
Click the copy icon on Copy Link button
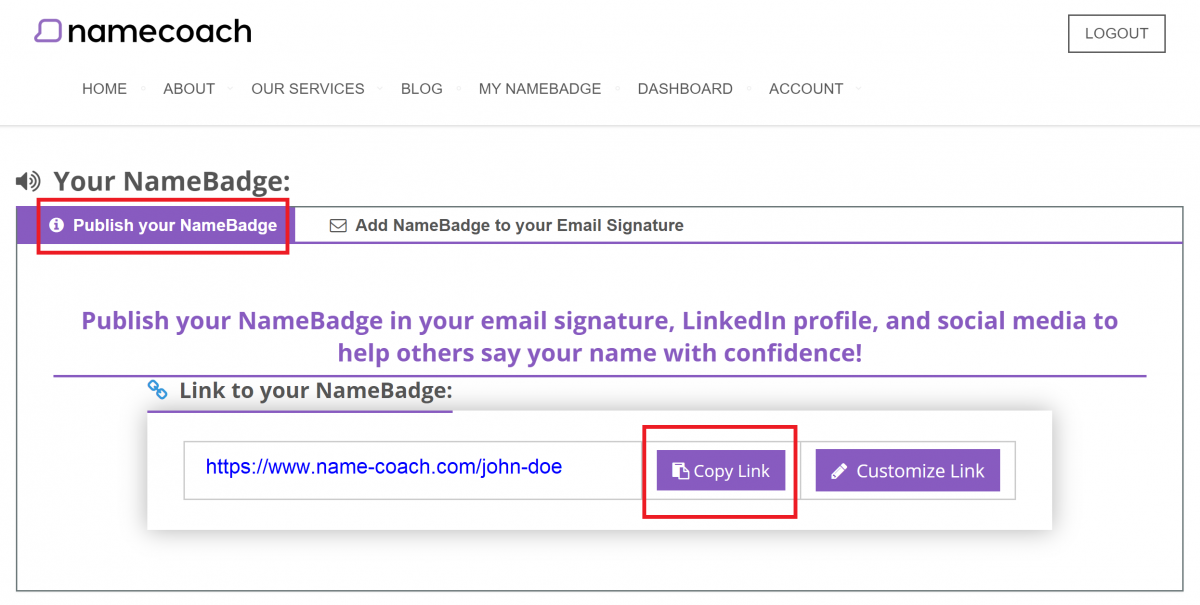(x=681, y=471)
